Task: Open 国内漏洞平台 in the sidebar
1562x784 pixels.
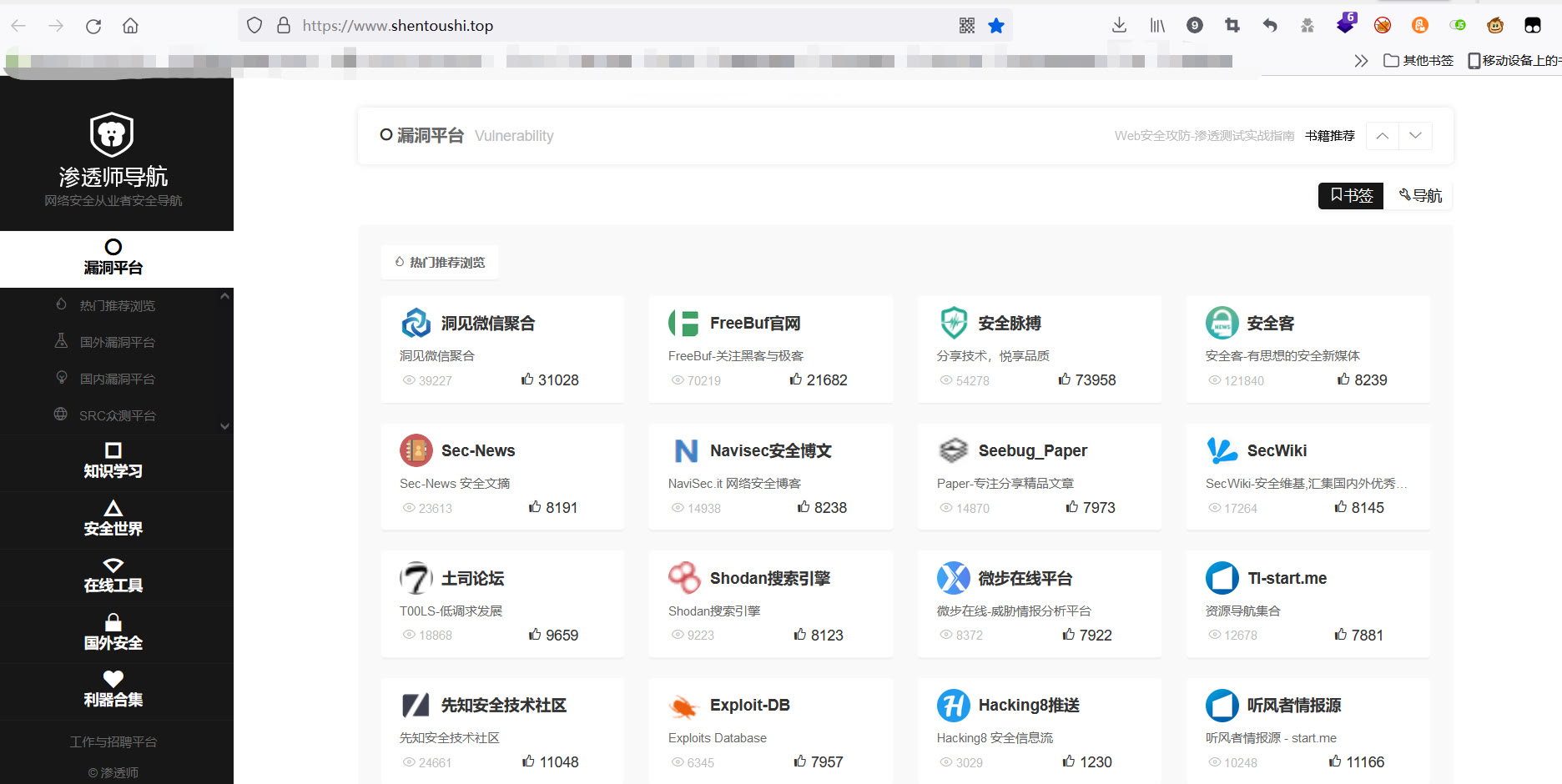Action: (117, 379)
